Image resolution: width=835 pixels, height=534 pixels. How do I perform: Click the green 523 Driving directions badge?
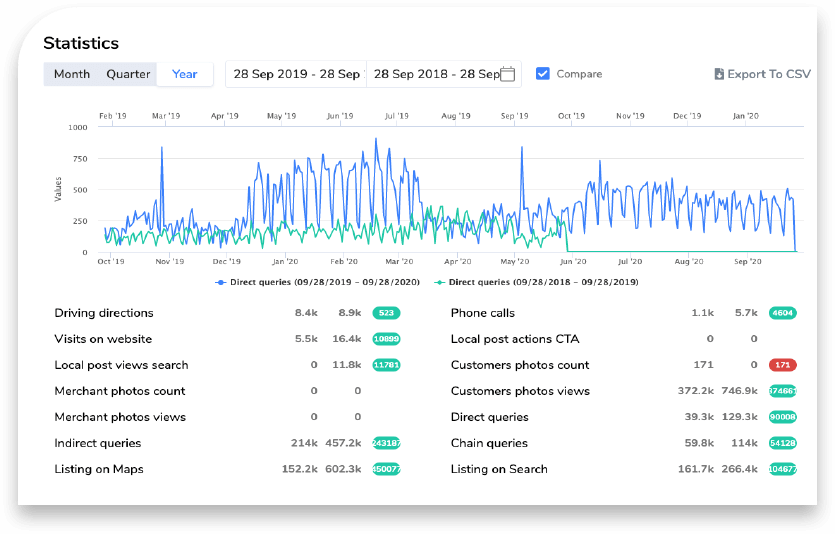coord(385,313)
